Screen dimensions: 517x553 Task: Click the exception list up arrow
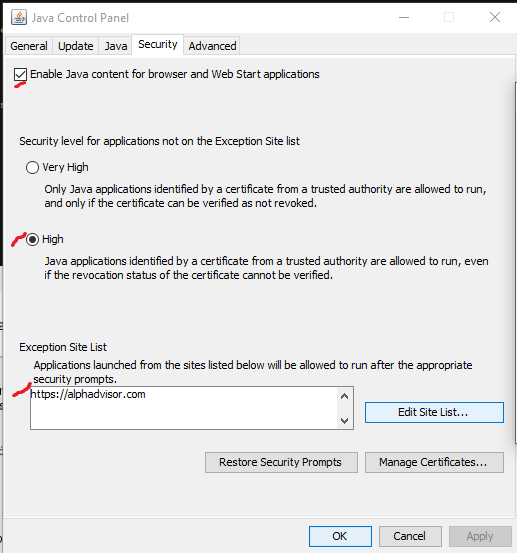click(x=345, y=396)
